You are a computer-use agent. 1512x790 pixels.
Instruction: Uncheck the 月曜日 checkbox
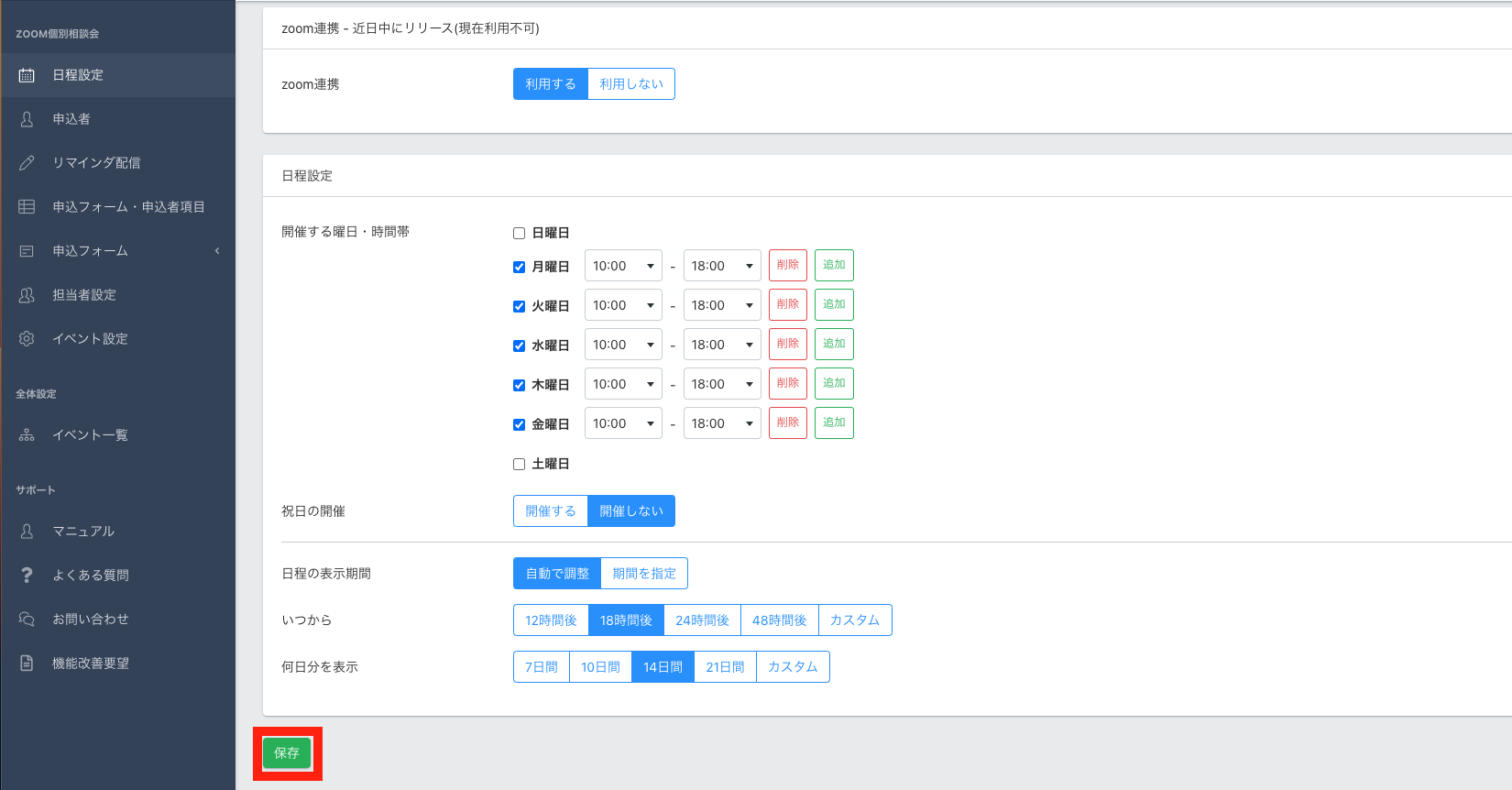(x=519, y=268)
